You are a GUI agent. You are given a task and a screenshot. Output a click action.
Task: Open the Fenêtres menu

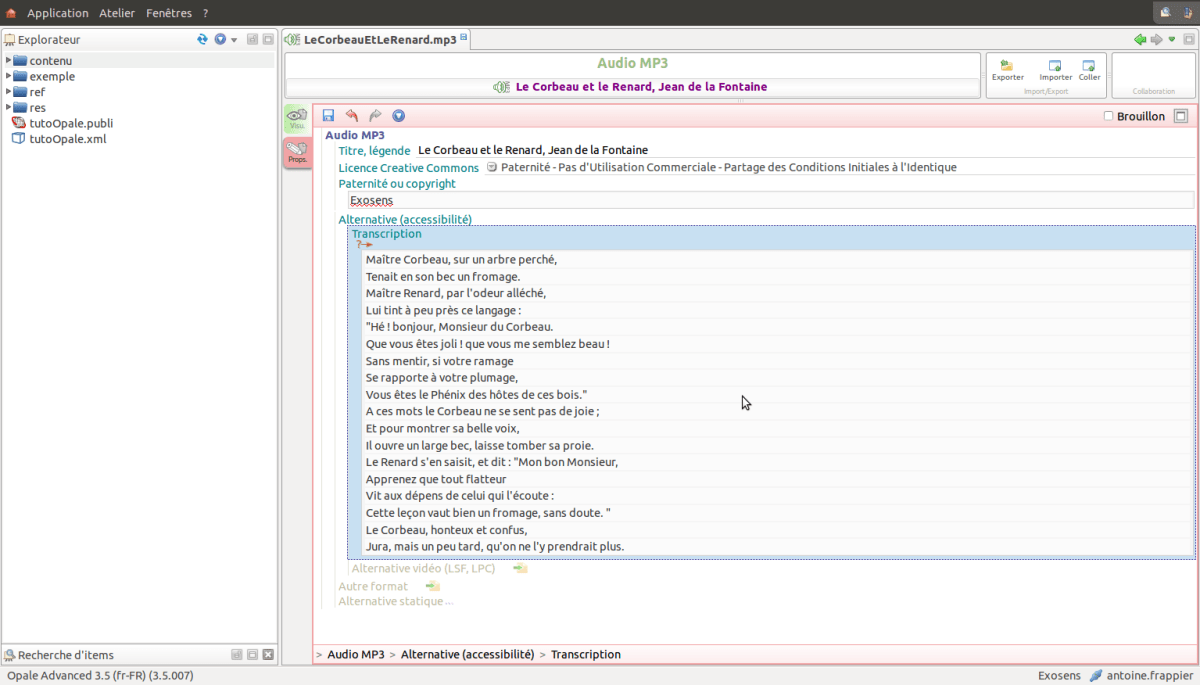(x=169, y=13)
